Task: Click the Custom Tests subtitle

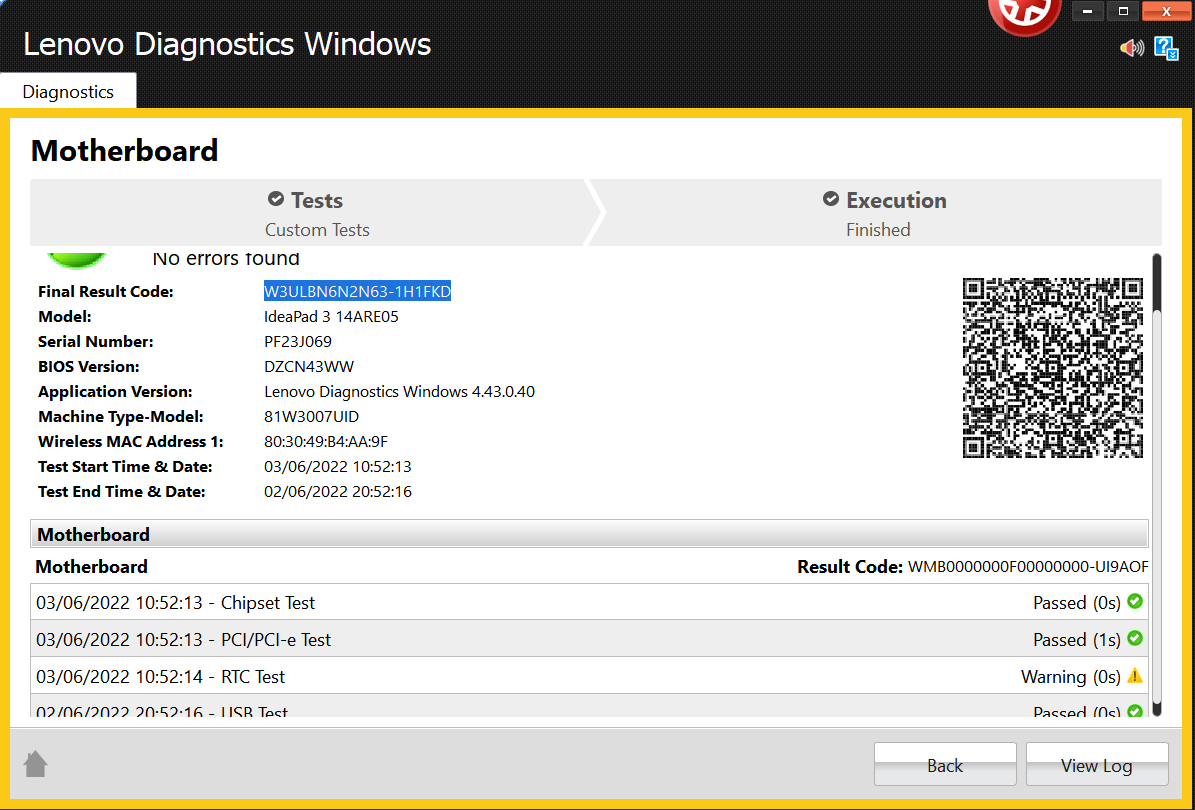Action: pyautogui.click(x=317, y=229)
